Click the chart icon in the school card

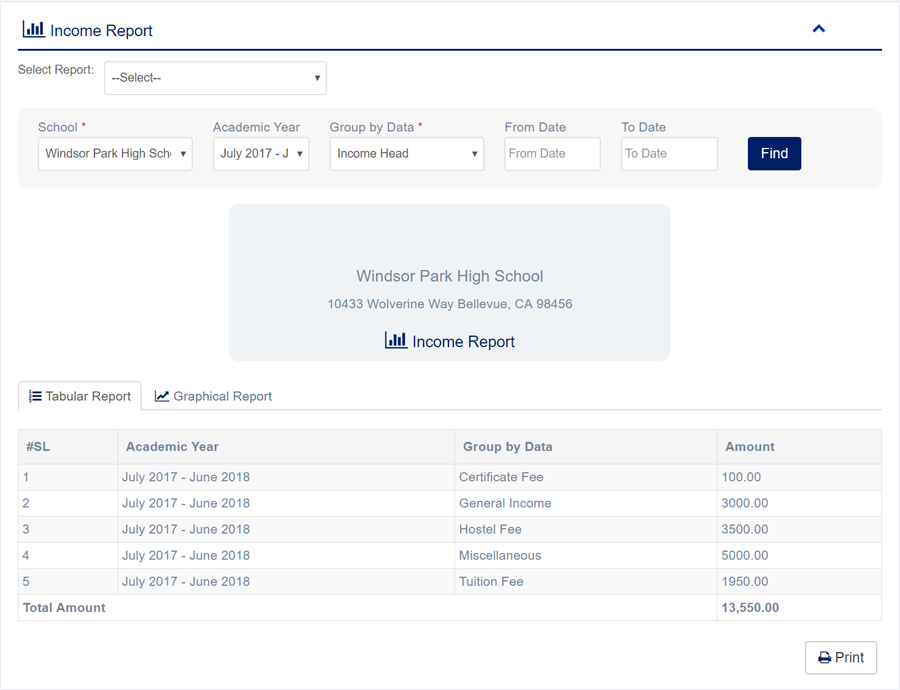[396, 341]
